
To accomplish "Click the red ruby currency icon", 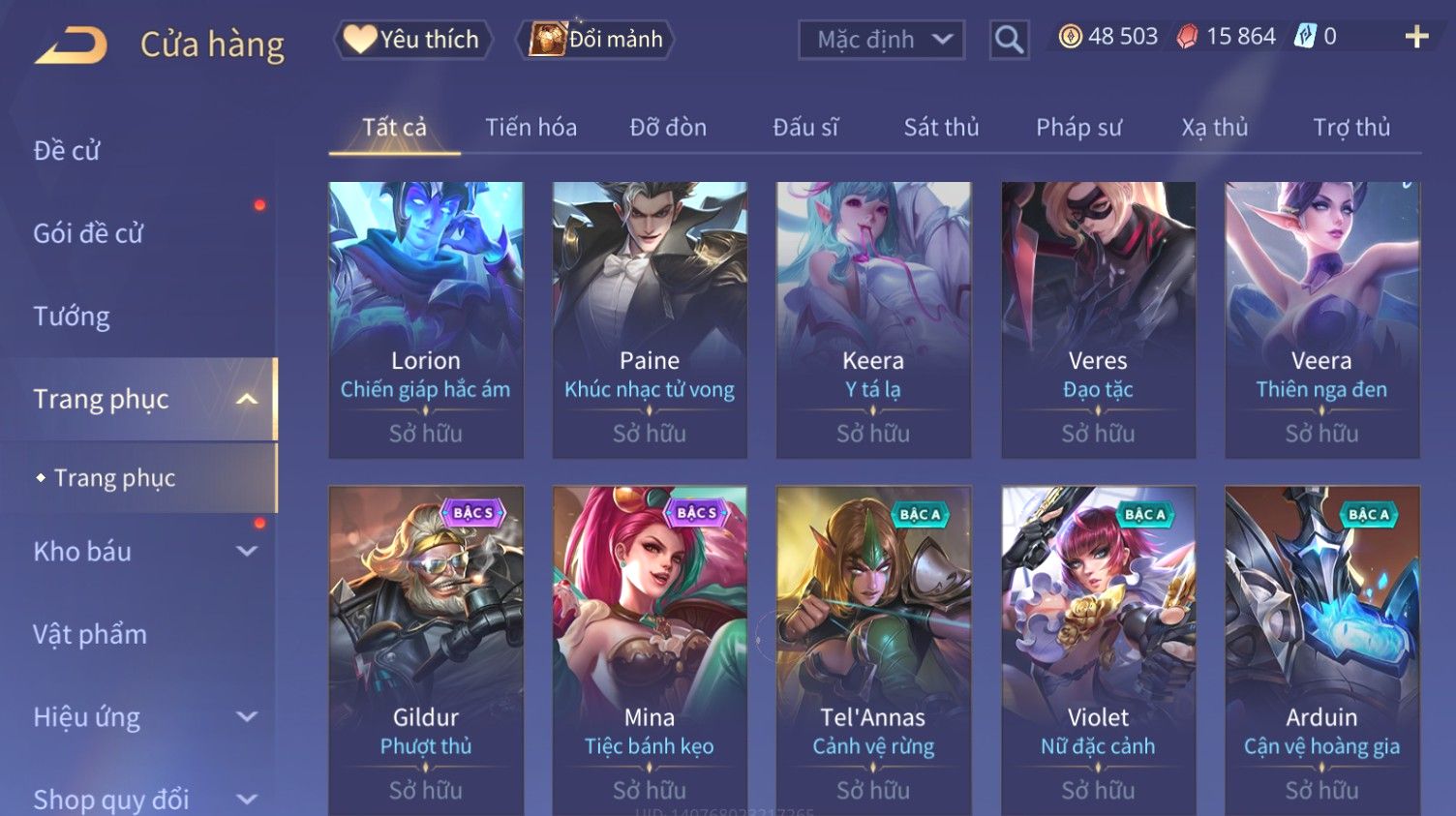I will coord(1187,37).
